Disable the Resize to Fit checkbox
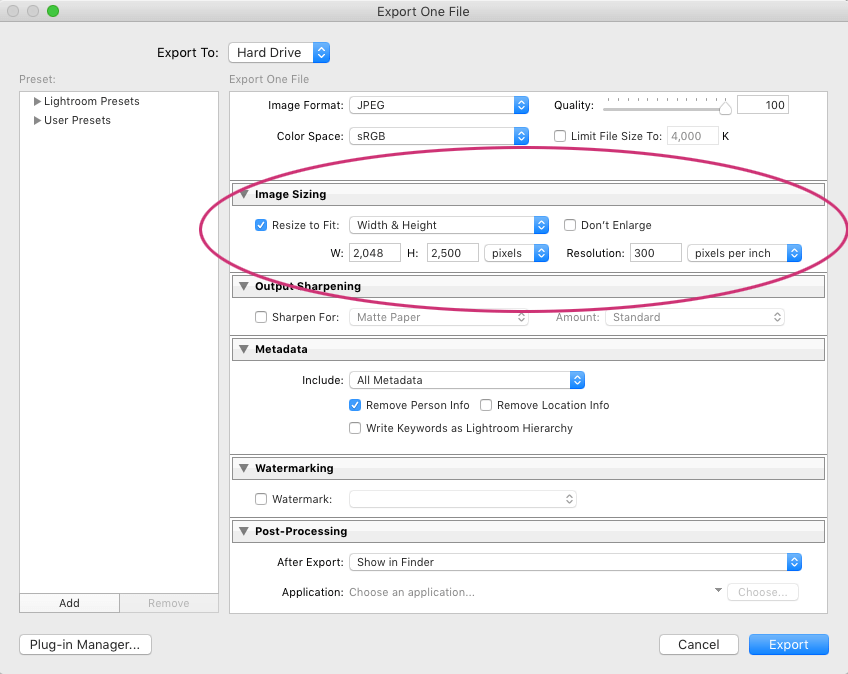848x674 pixels. [261, 225]
